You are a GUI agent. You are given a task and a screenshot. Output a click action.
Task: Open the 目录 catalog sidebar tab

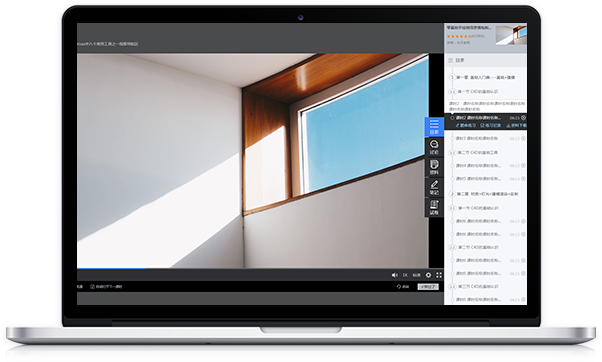tap(434, 127)
